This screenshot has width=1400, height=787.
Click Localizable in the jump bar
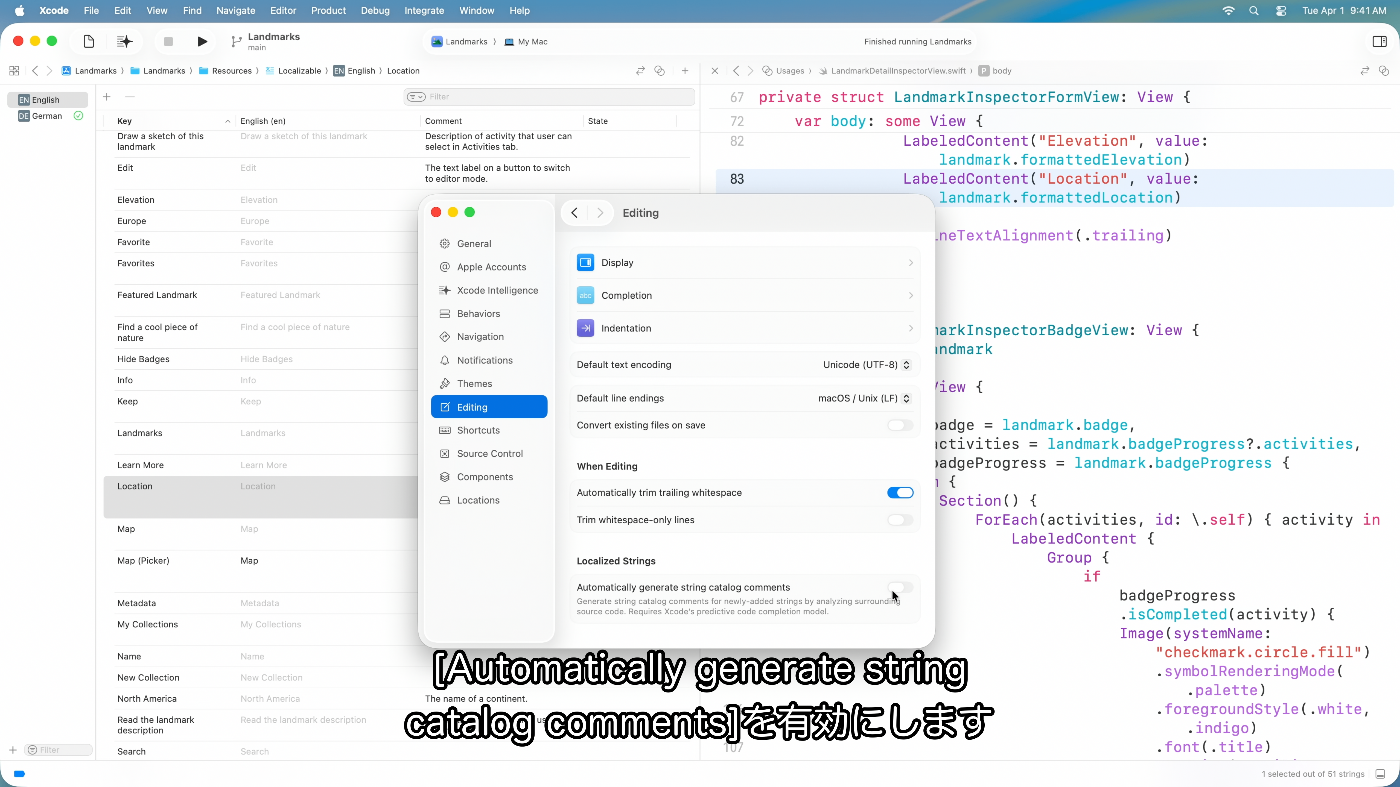292,71
